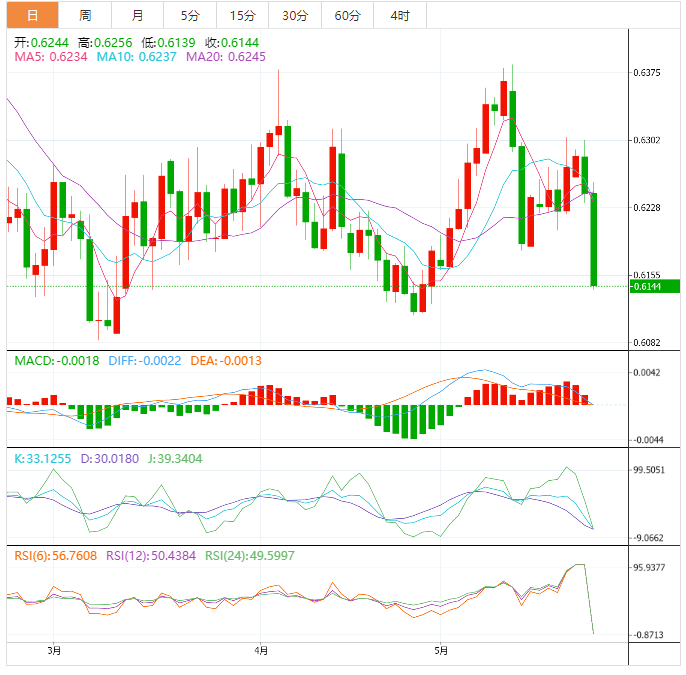
Task: Click the RSI(6) indicator label
Action: [55, 555]
